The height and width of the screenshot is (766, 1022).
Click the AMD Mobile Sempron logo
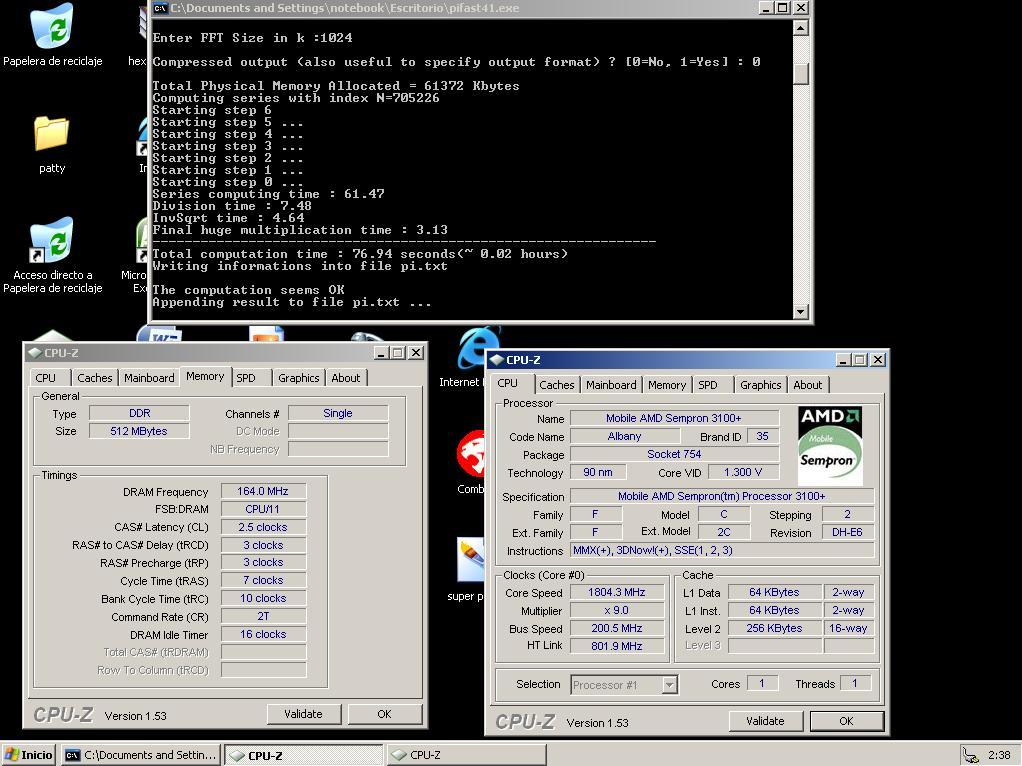tap(830, 445)
